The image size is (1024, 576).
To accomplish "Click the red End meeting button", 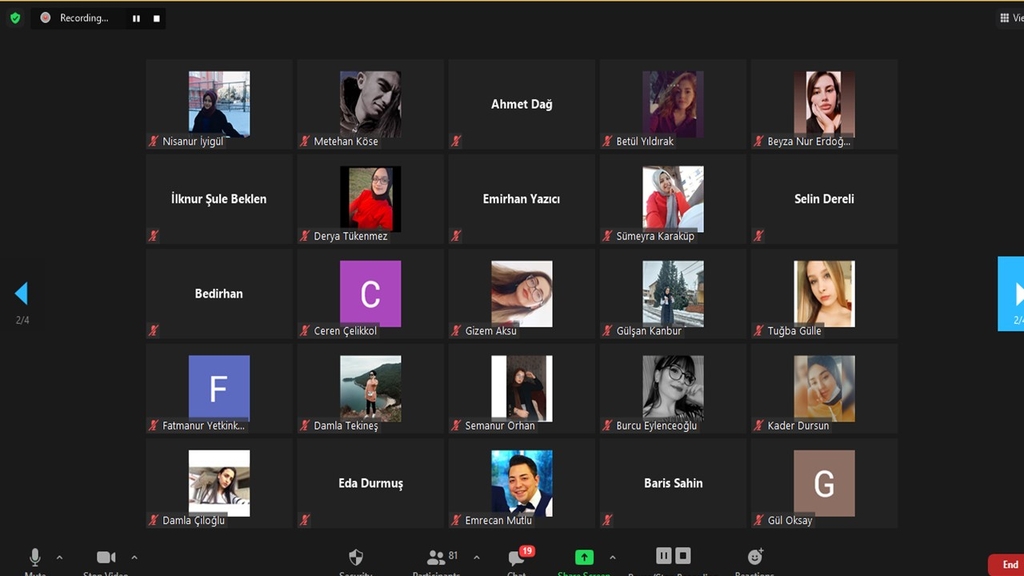I will point(1008,565).
